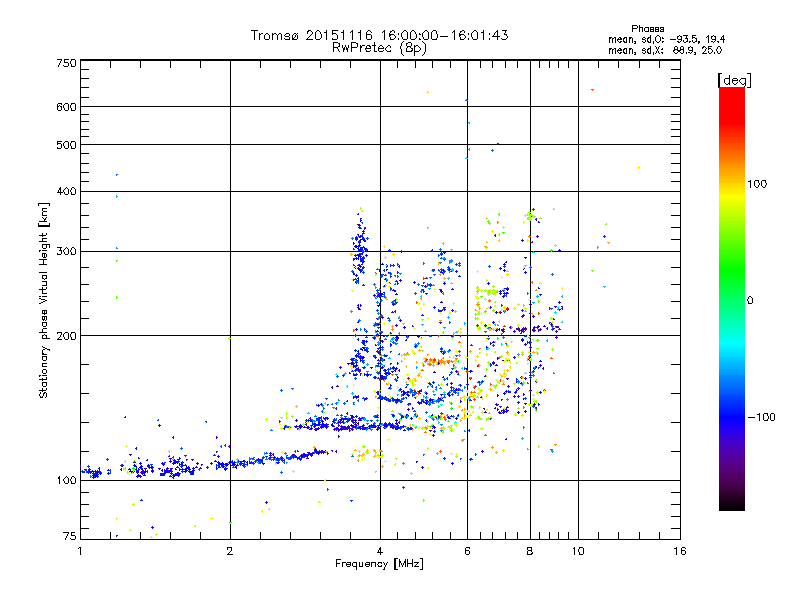The width and height of the screenshot is (800, 600).
Task: Click the y-axis '750' tick label
Action: [66, 63]
